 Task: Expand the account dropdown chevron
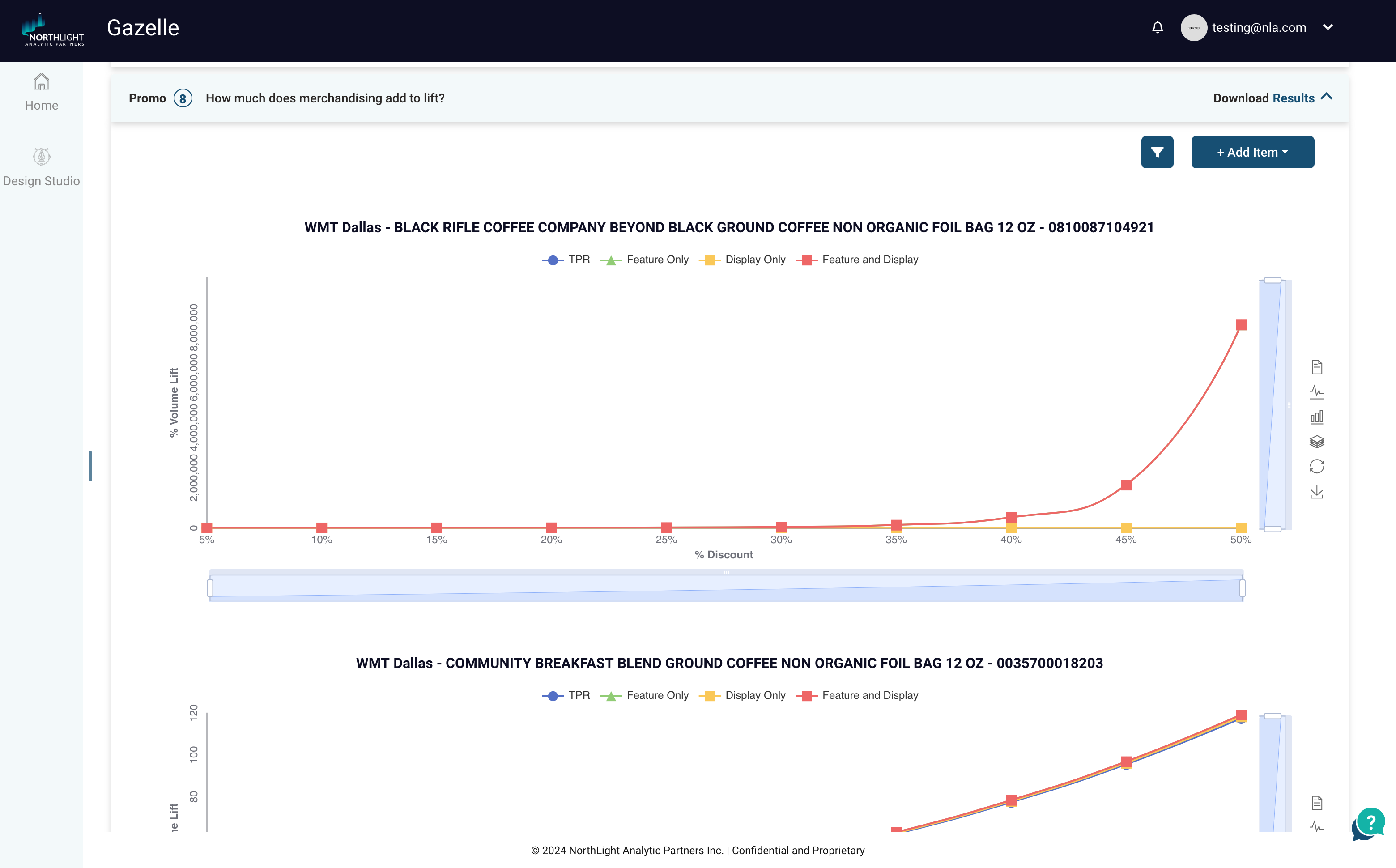click(1327, 27)
